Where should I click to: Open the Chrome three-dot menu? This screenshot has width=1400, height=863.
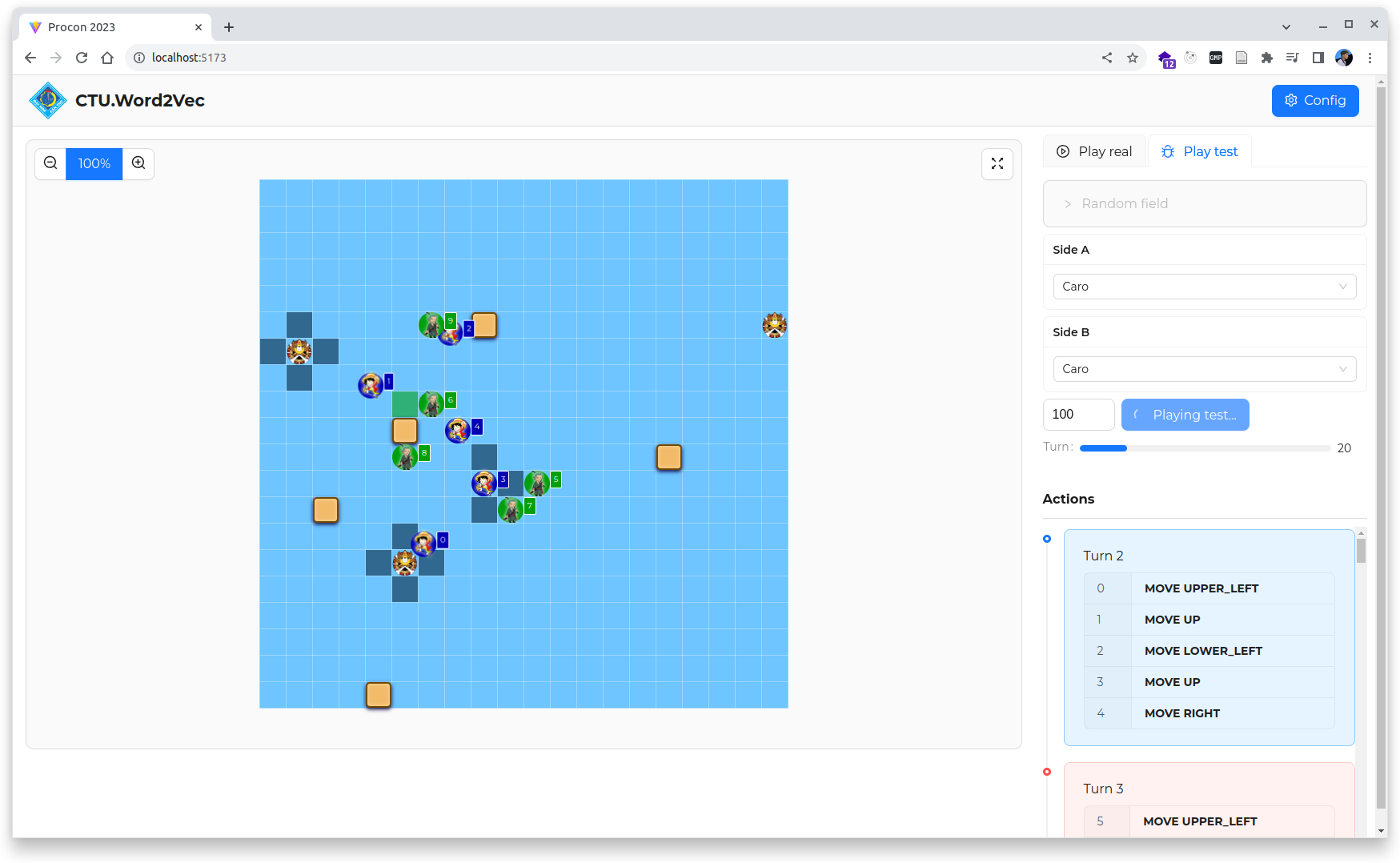tap(1370, 58)
